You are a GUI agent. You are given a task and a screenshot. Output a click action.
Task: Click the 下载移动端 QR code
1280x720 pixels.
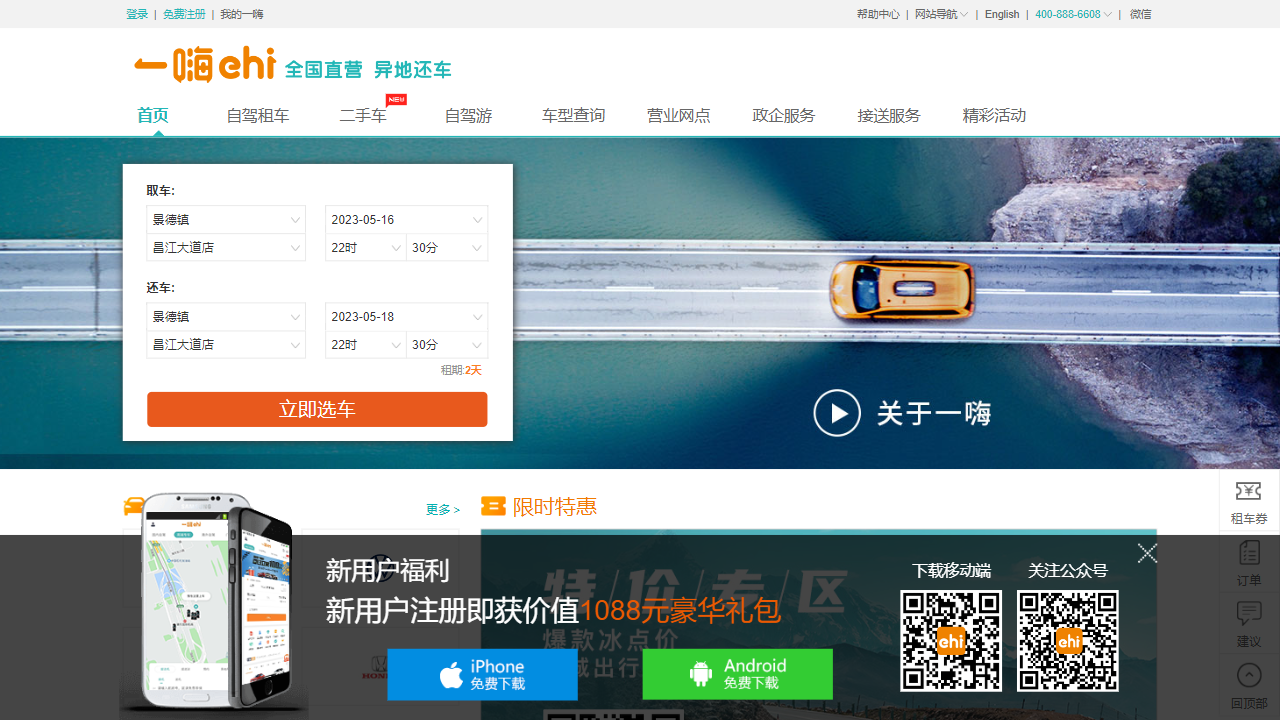[951, 641]
